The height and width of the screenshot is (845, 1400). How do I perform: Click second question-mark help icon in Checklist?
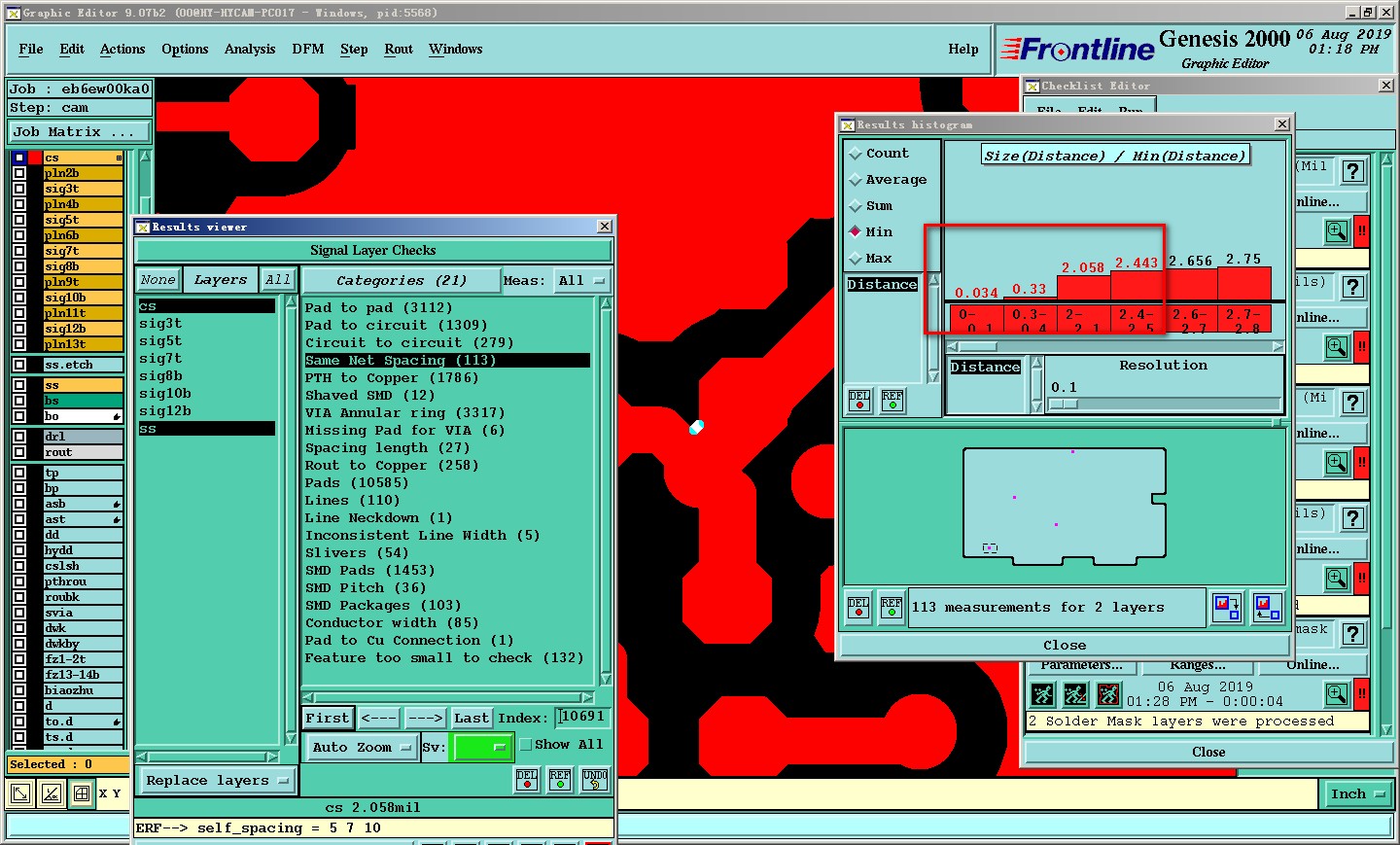1353,288
